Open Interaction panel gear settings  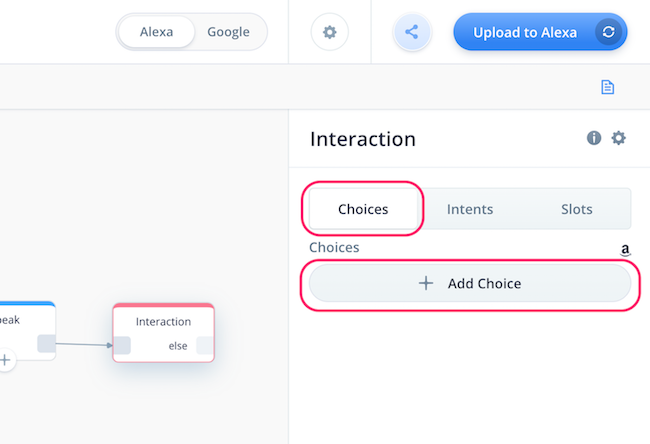pos(618,138)
